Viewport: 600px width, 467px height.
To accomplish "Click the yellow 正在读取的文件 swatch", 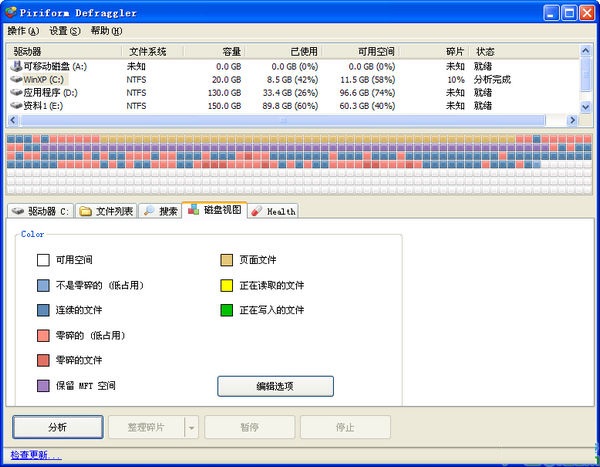I will click(227, 285).
